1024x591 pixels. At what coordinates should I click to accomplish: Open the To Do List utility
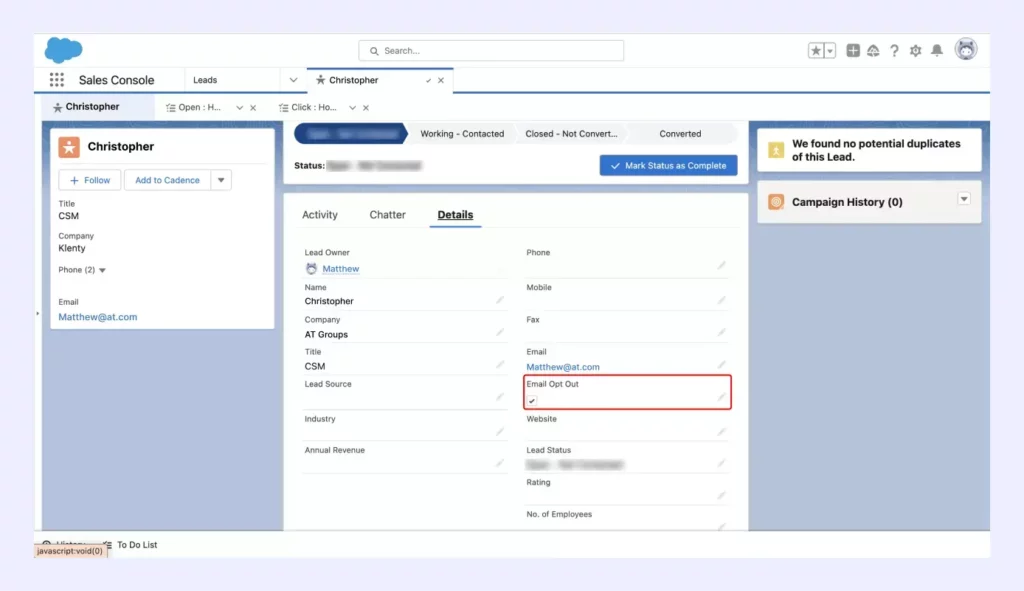131,545
